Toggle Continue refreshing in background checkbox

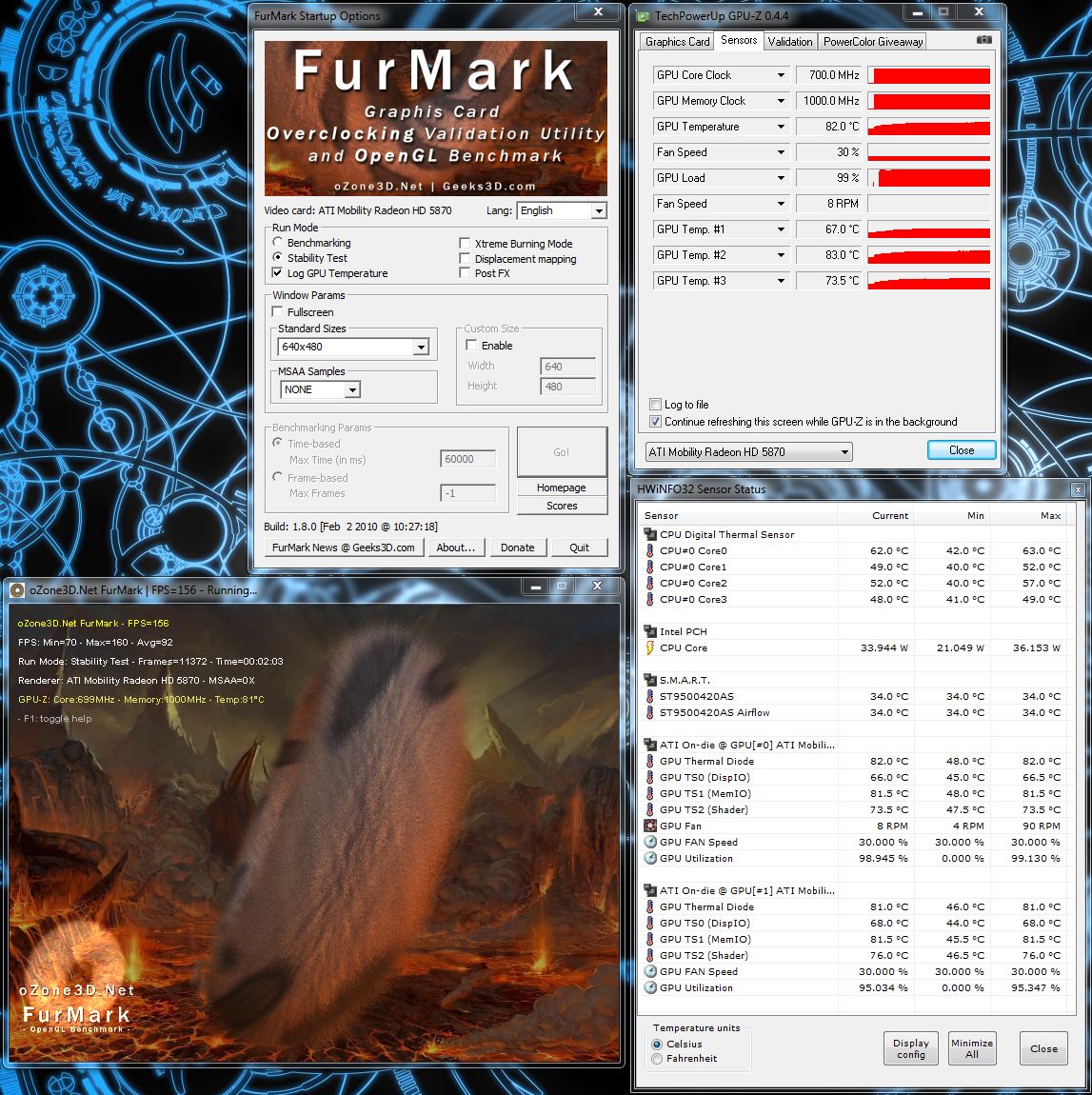[655, 421]
